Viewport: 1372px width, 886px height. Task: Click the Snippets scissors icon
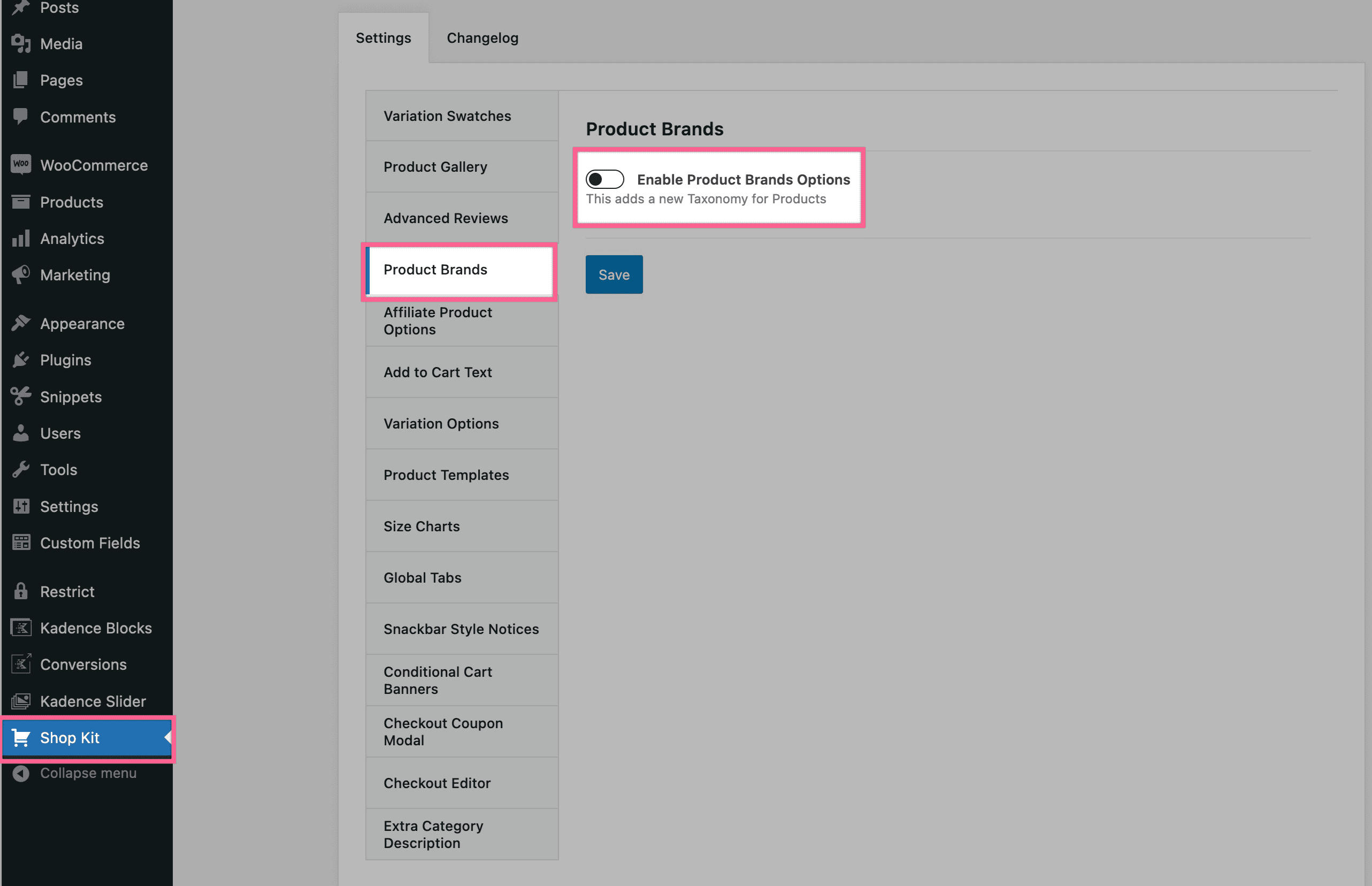click(21, 396)
